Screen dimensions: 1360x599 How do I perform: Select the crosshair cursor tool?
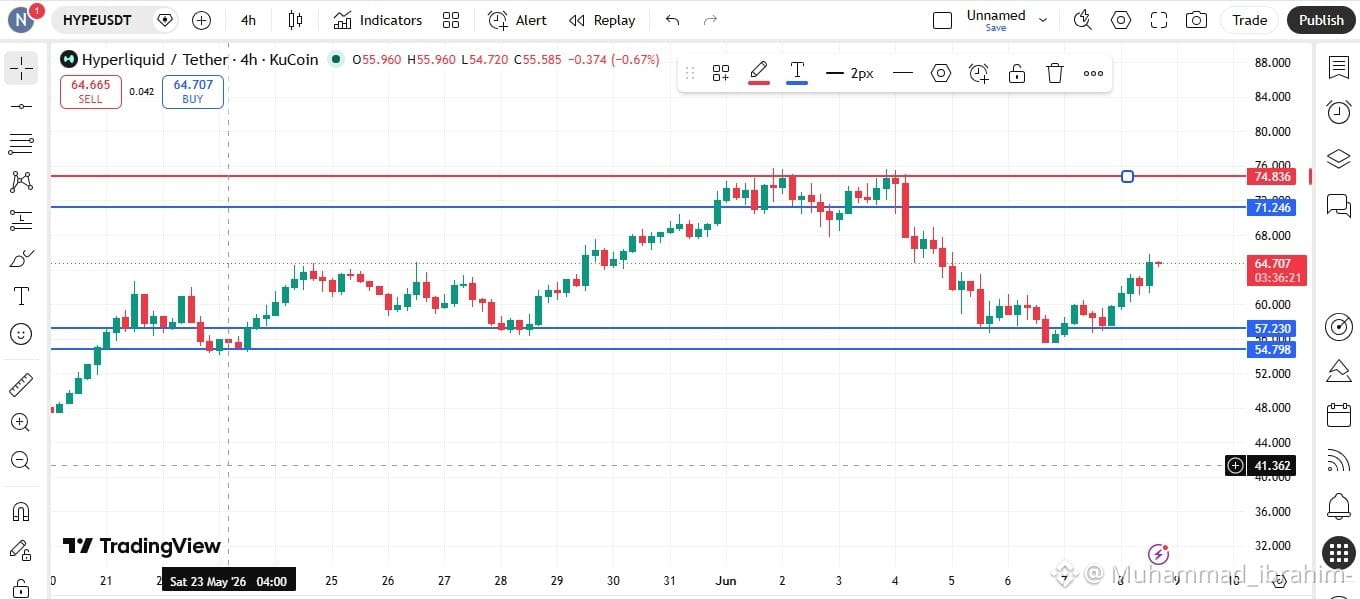20,68
